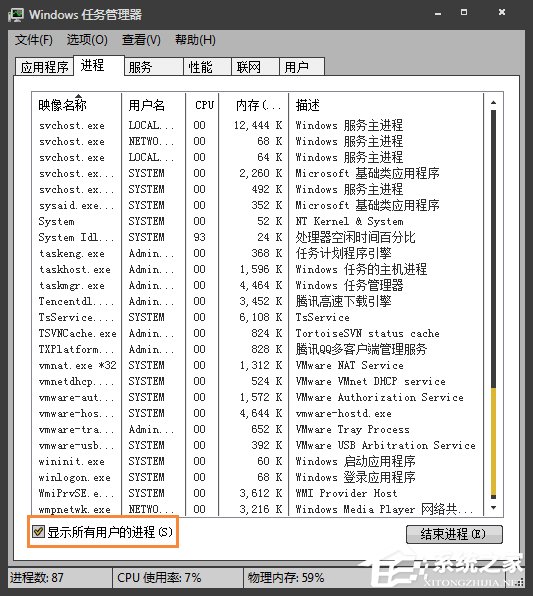533x596 pixels.
Task: Select the WmiPrvSE process row
Action: [257, 493]
